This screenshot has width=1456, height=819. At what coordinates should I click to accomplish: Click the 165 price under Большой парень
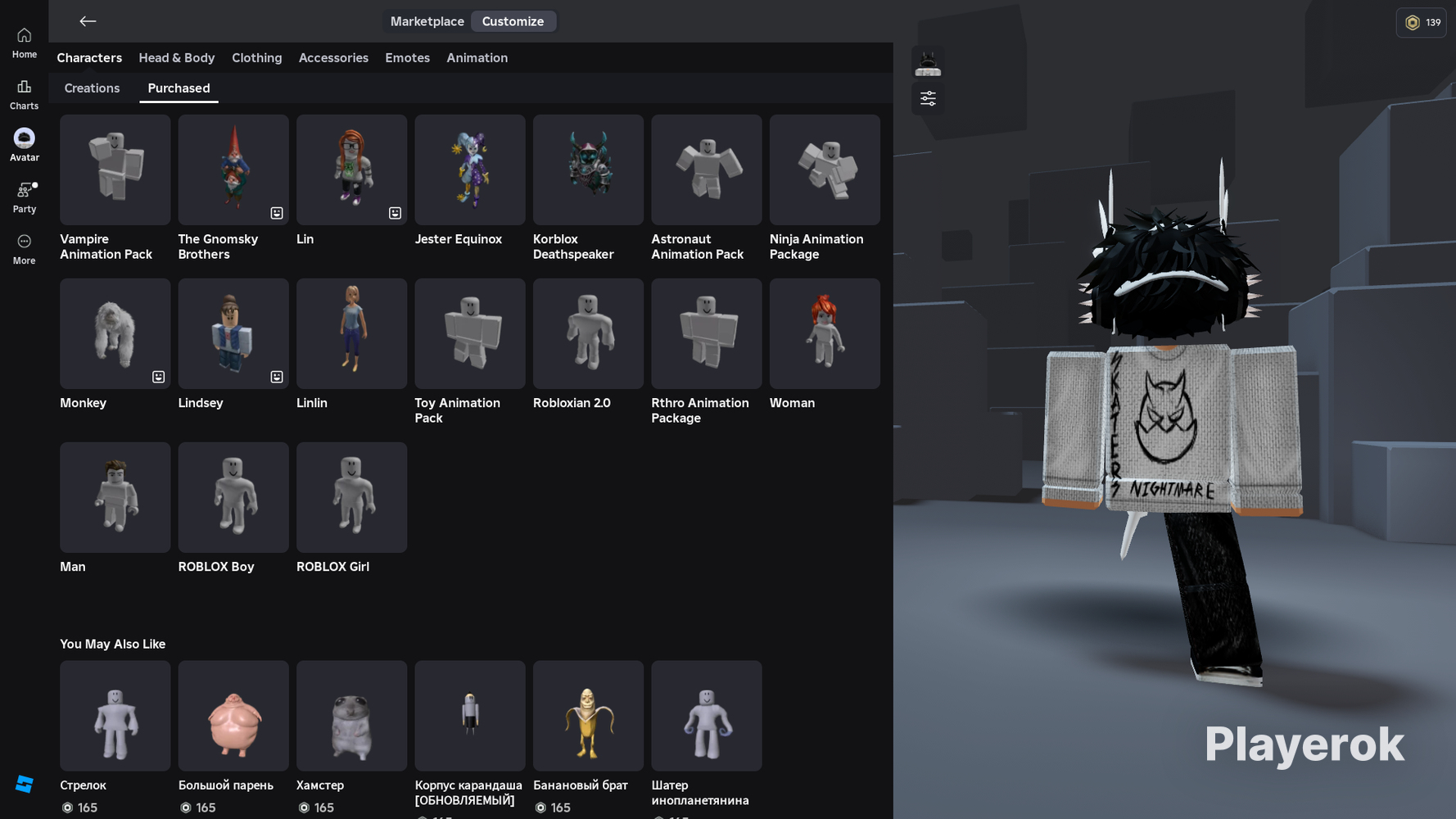coord(197,808)
